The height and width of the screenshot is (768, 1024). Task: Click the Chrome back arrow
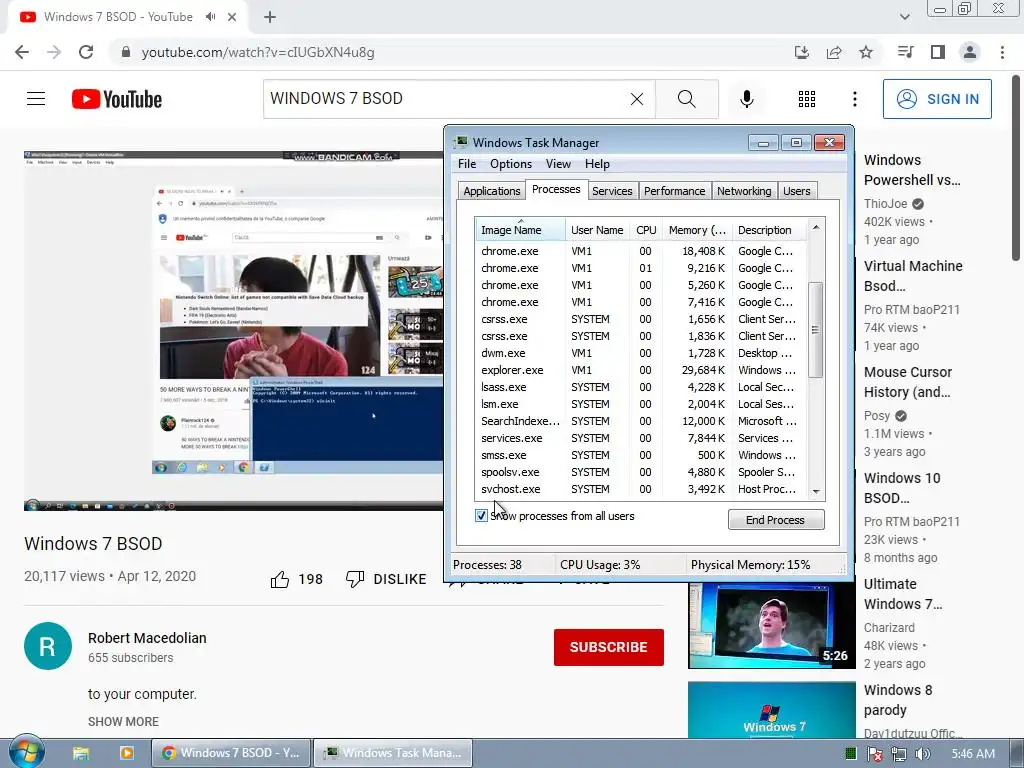22,52
